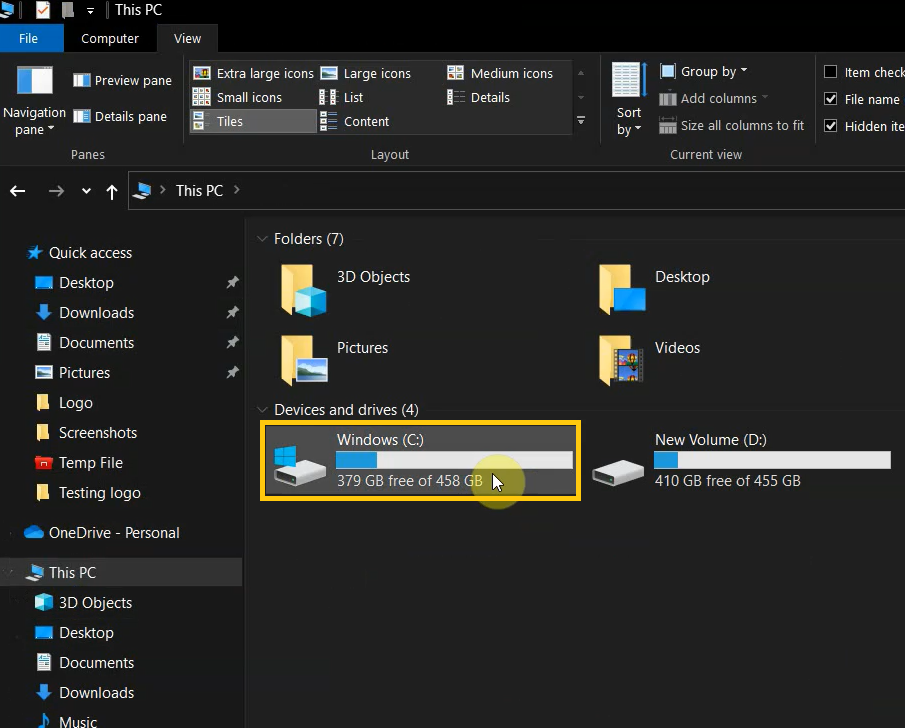
Task: Select the Details layout view
Action: (x=486, y=97)
